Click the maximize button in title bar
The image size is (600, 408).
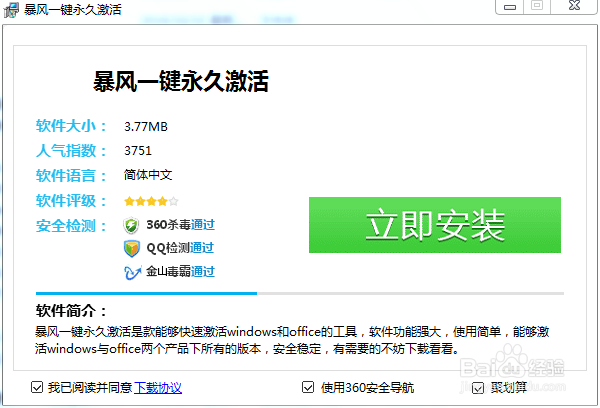(x=537, y=6)
